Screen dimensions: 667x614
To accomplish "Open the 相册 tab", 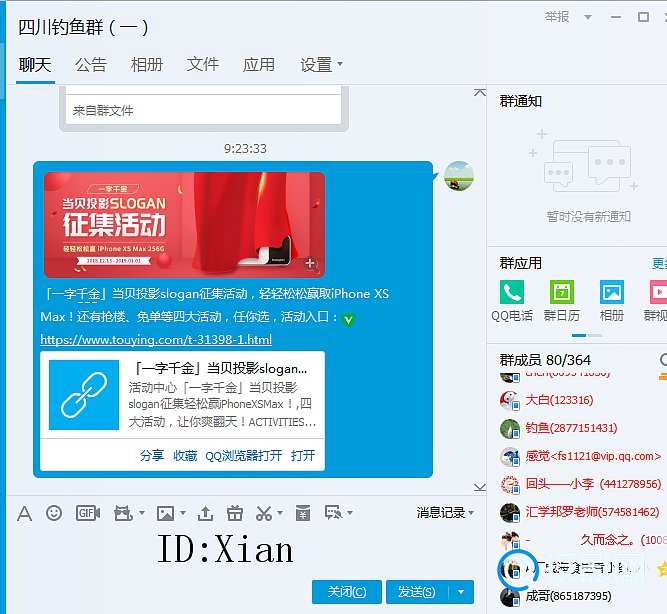I will 147,65.
